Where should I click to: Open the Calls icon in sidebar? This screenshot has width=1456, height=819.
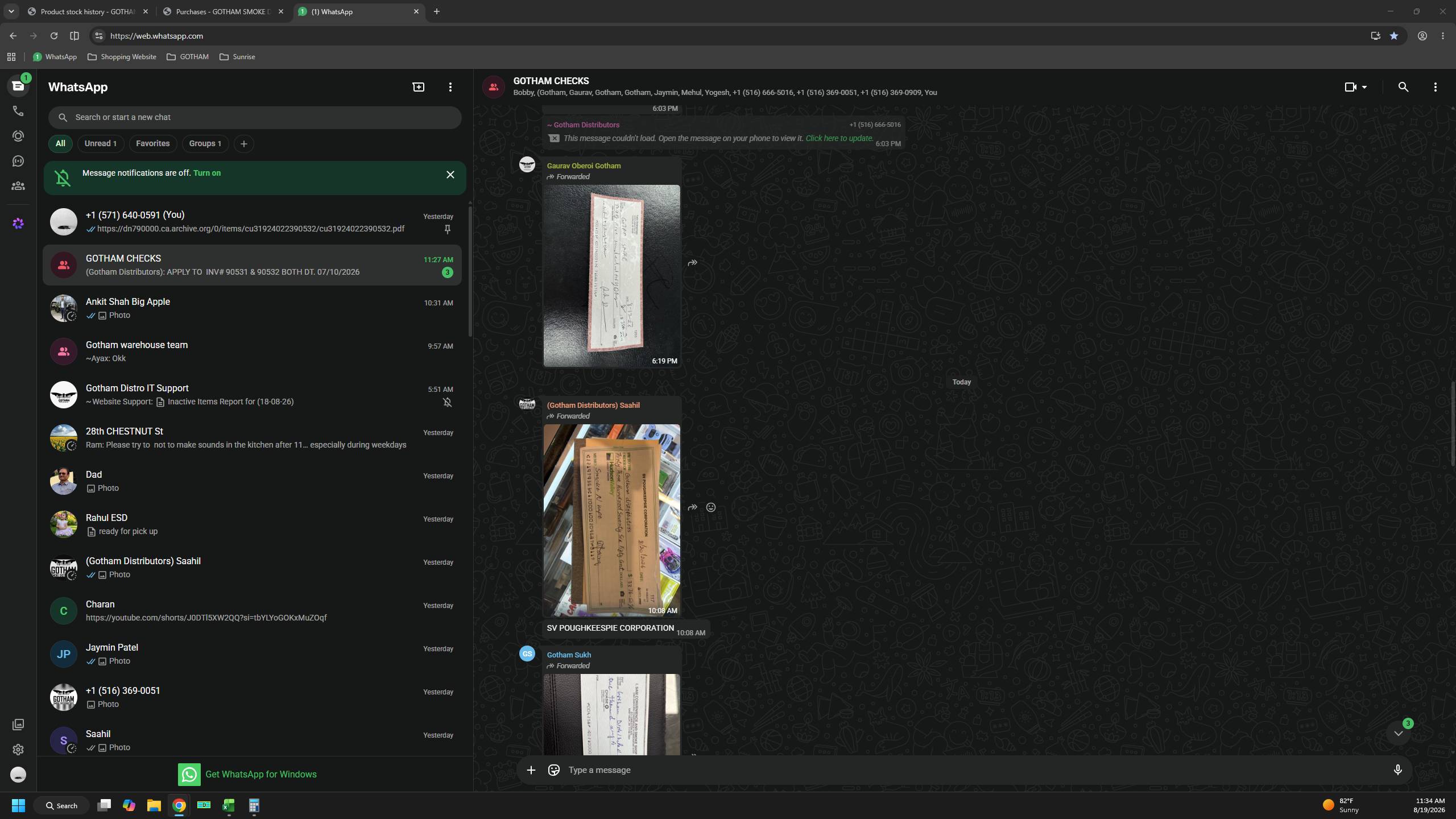[x=18, y=111]
